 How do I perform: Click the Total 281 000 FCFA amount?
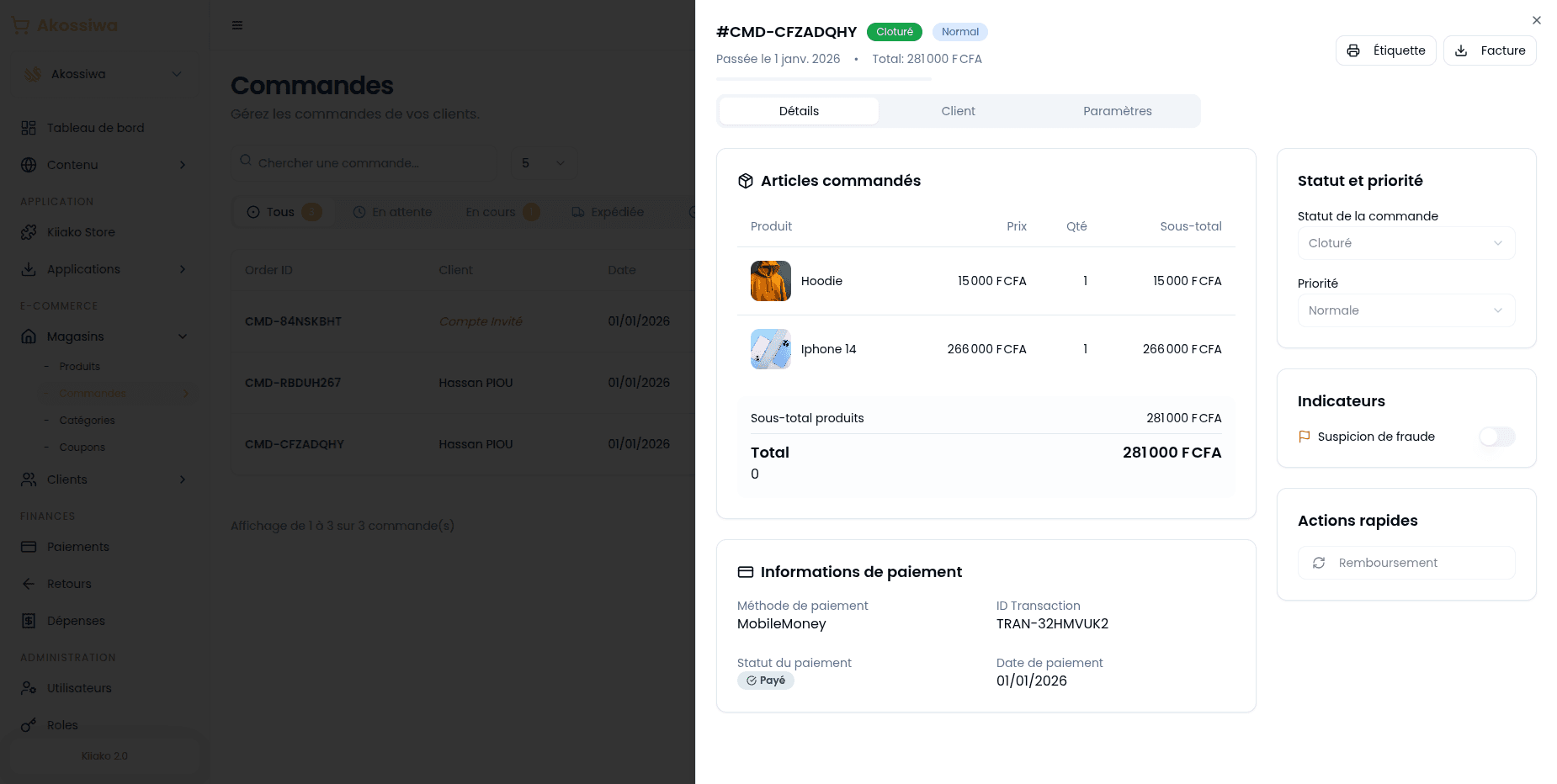click(1172, 453)
